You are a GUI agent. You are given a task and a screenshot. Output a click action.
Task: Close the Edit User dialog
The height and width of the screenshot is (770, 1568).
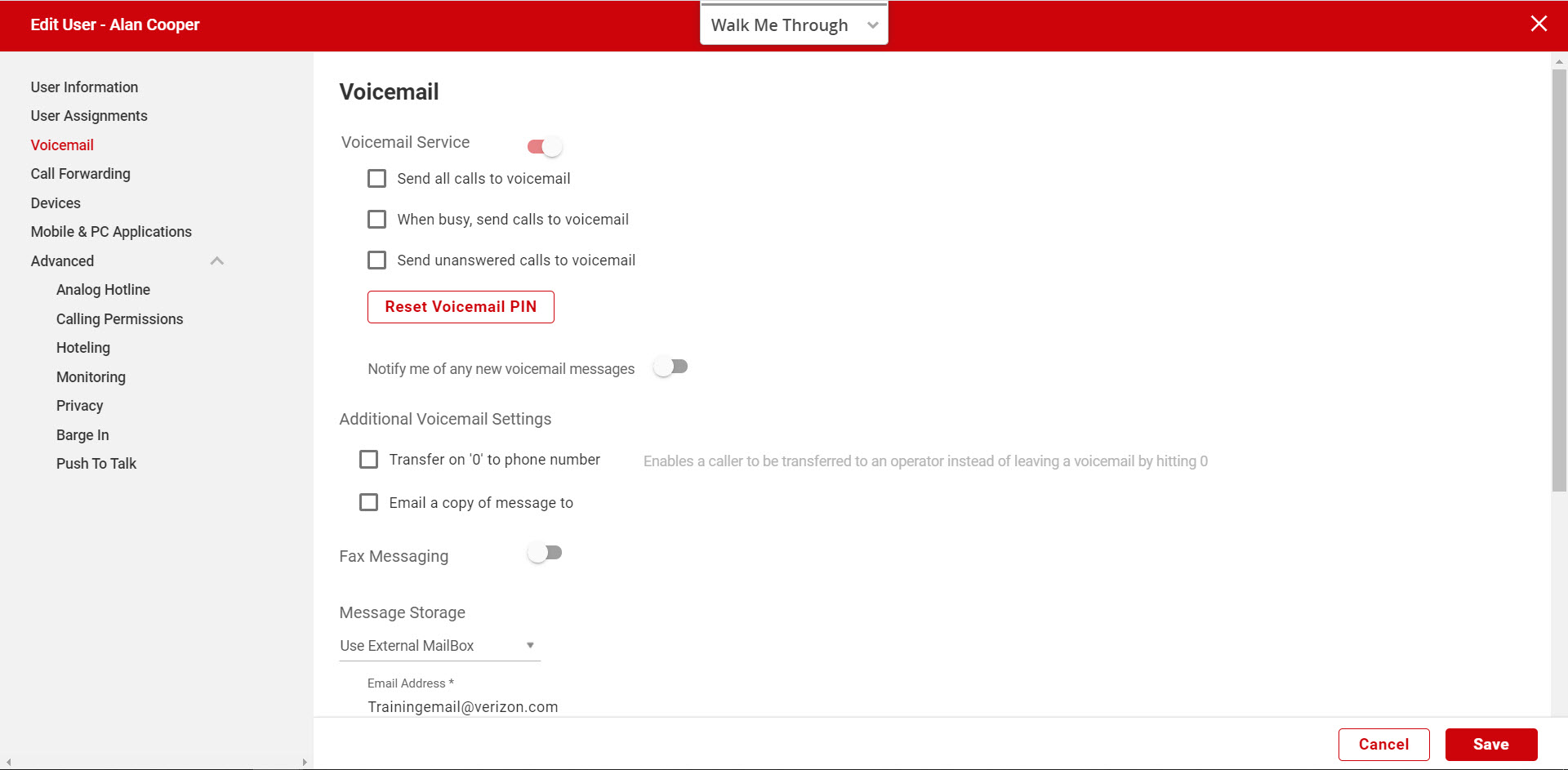(1539, 24)
